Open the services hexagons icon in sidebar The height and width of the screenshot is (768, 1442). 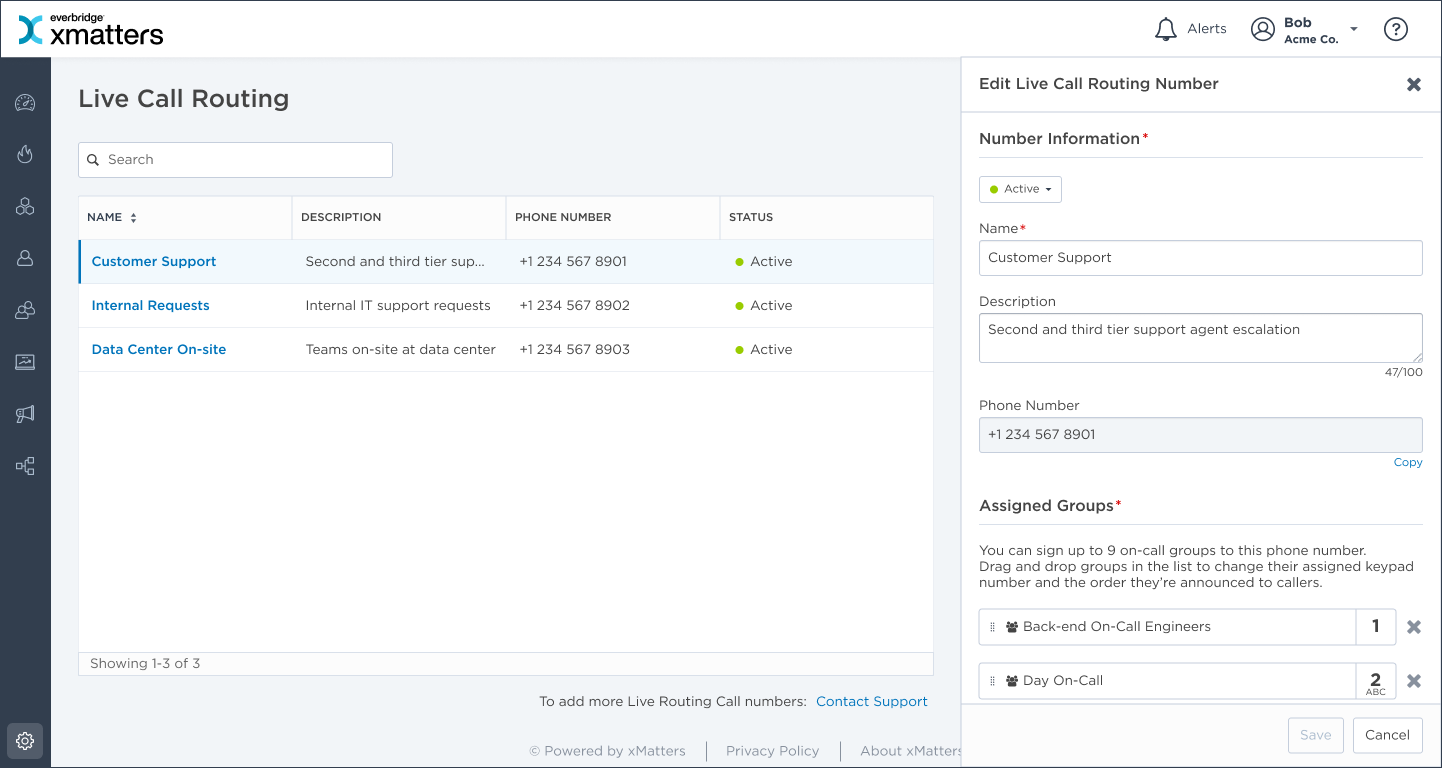tap(25, 206)
